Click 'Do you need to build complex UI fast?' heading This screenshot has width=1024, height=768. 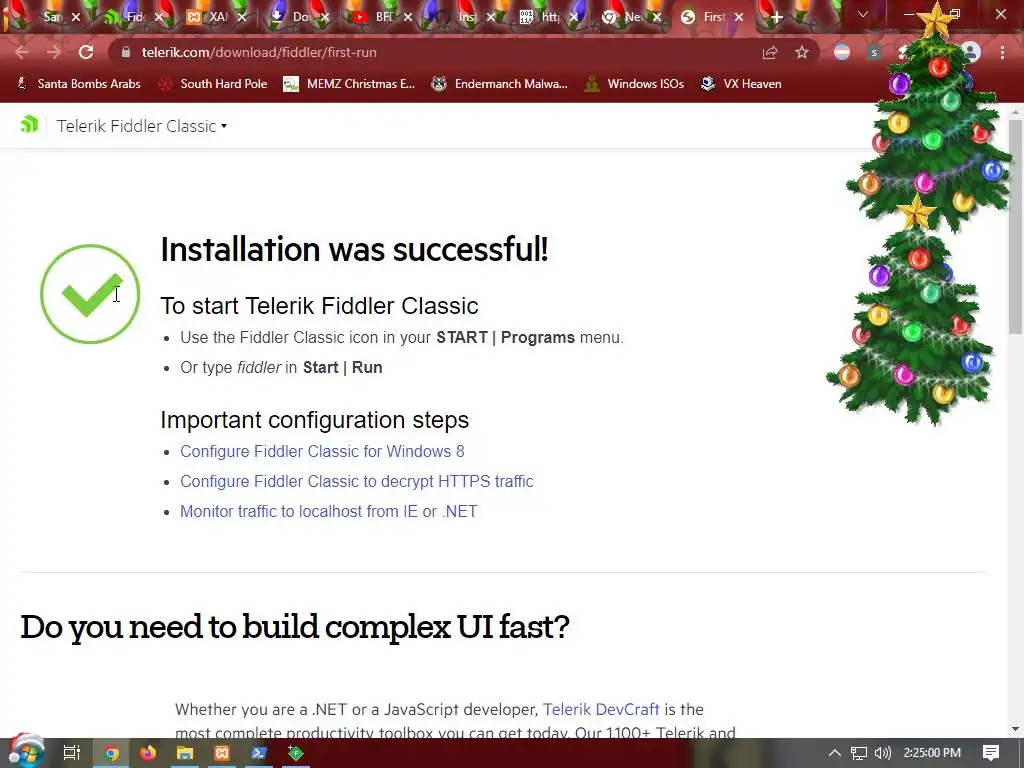coord(295,627)
